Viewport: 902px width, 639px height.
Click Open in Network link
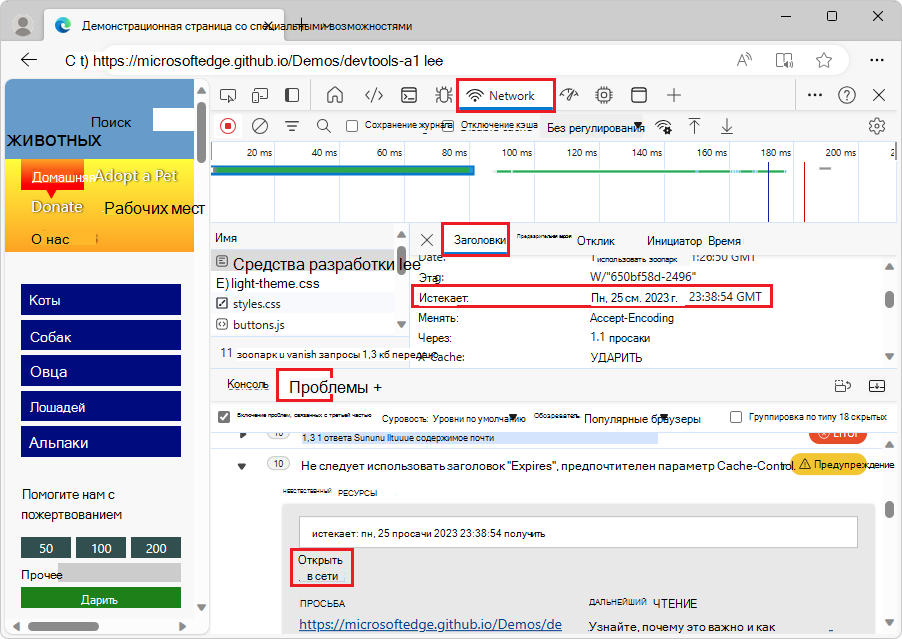coord(322,568)
